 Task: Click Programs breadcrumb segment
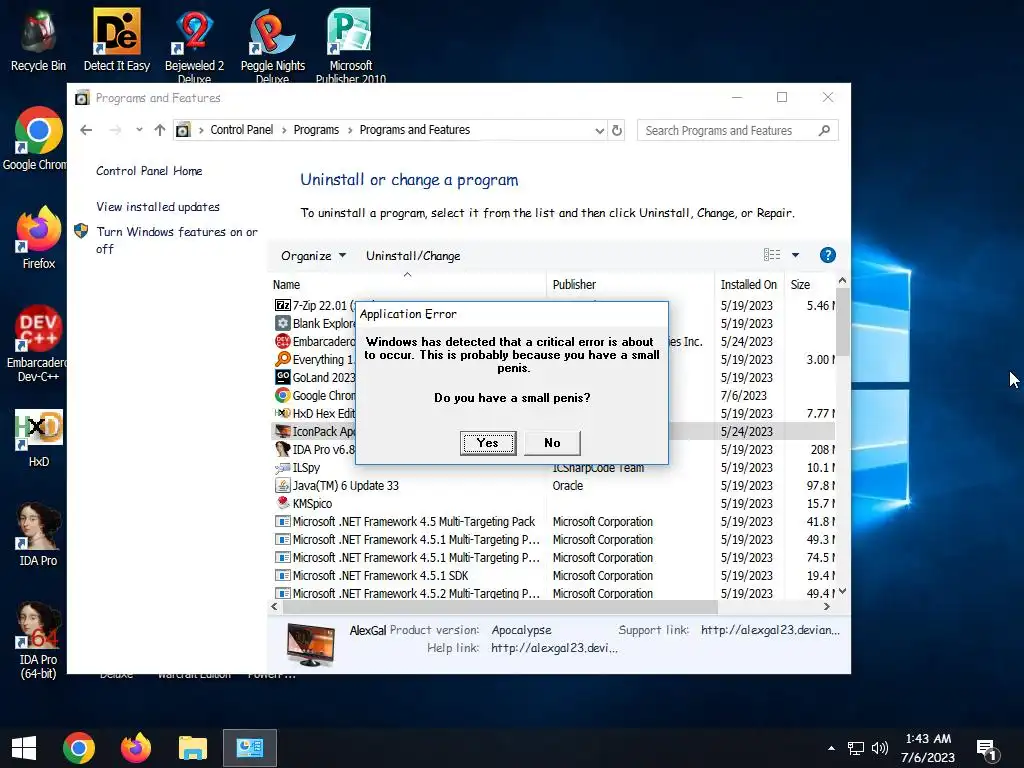[x=316, y=130]
